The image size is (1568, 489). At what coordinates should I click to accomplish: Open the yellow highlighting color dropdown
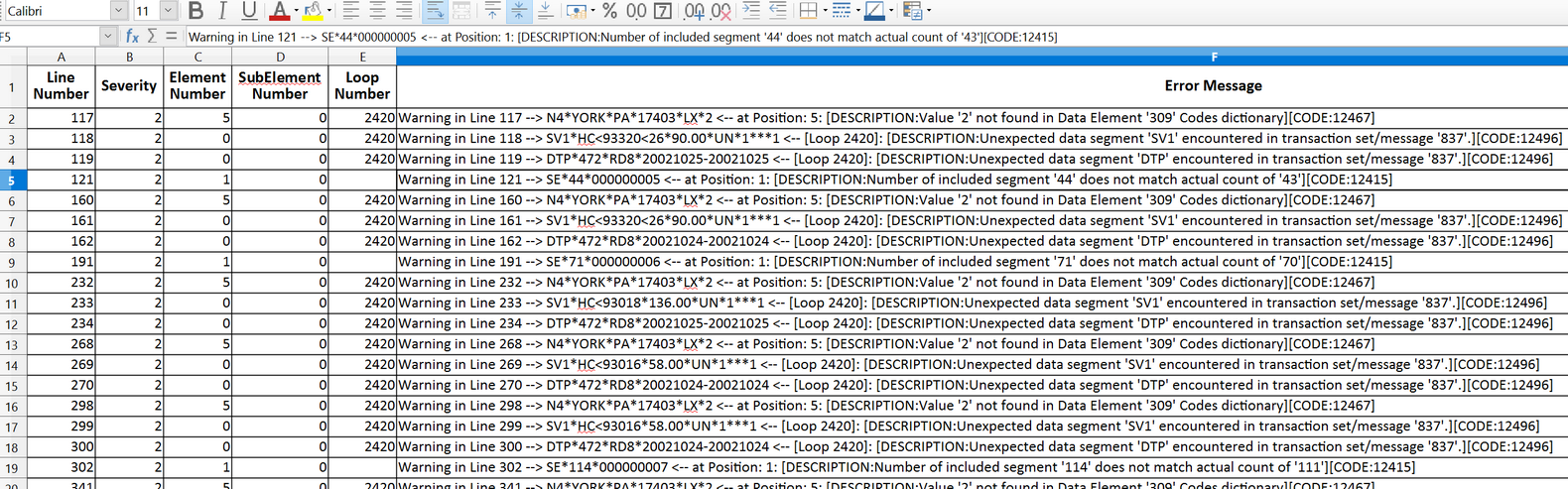point(327,11)
